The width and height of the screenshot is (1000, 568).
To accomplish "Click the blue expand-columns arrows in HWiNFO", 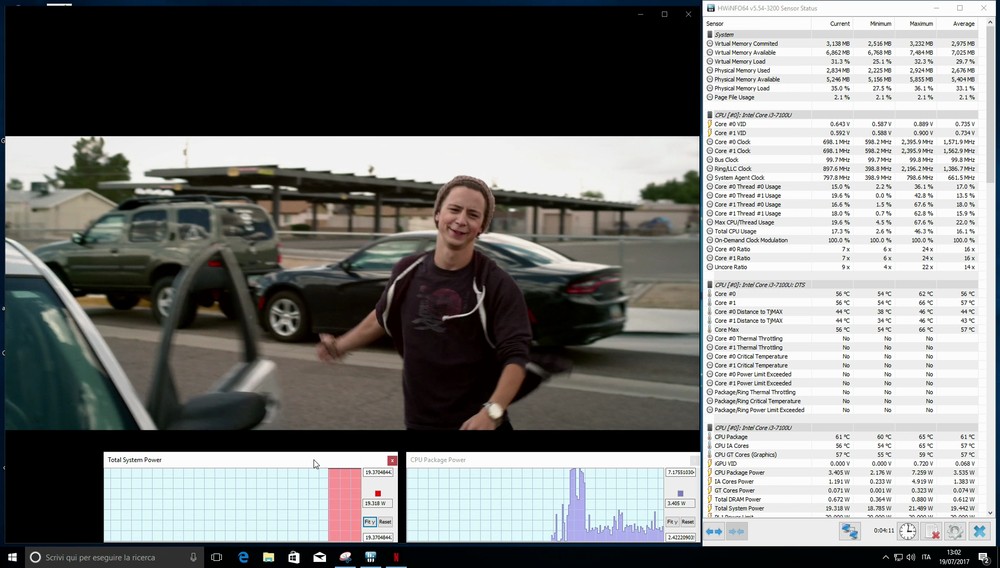I will click(714, 532).
